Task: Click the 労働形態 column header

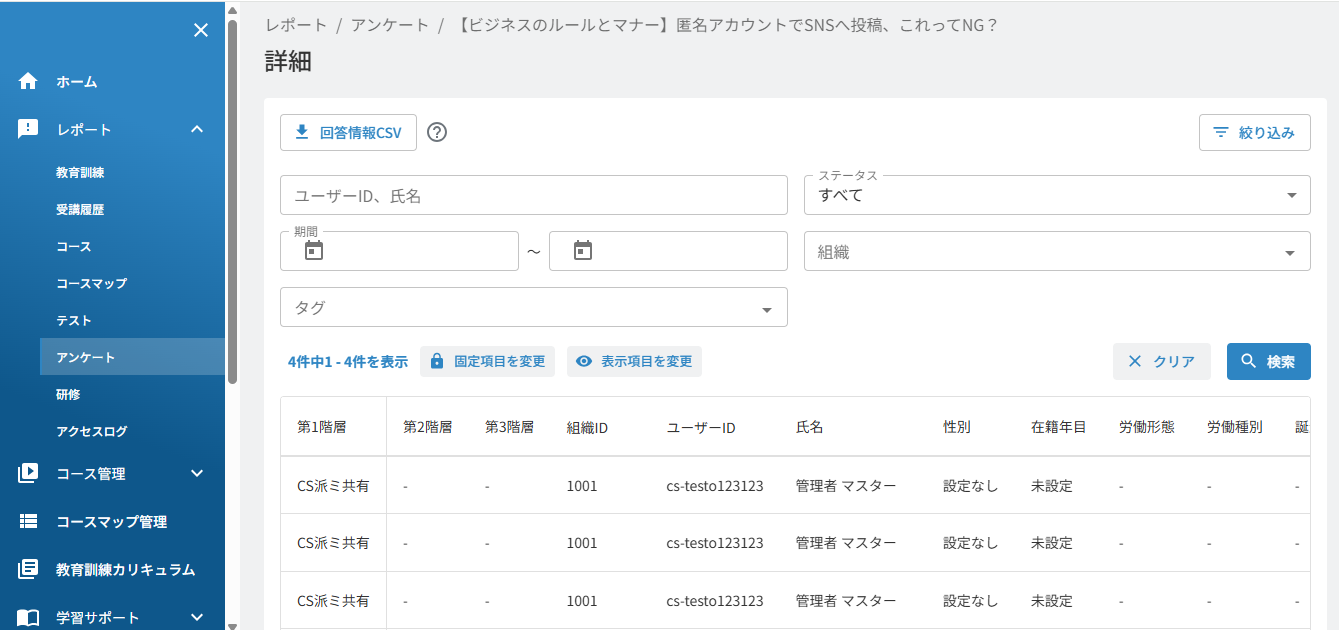Action: [1146, 427]
